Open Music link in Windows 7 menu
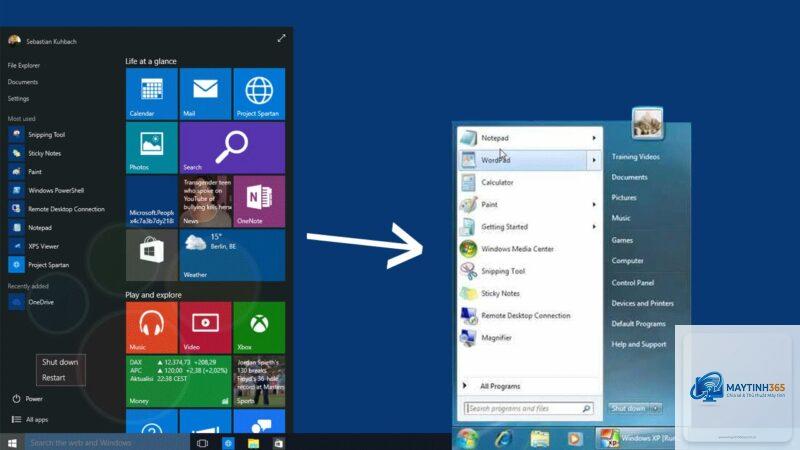This screenshot has height=450, width=800. click(621, 218)
